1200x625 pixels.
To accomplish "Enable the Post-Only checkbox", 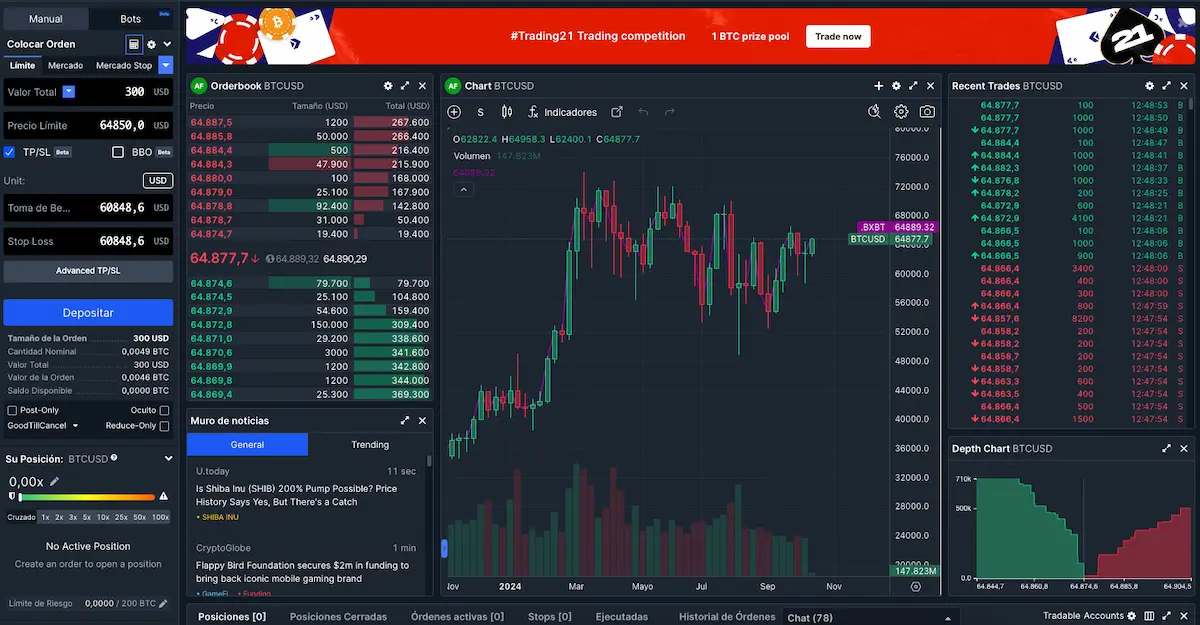I will pos(13,410).
